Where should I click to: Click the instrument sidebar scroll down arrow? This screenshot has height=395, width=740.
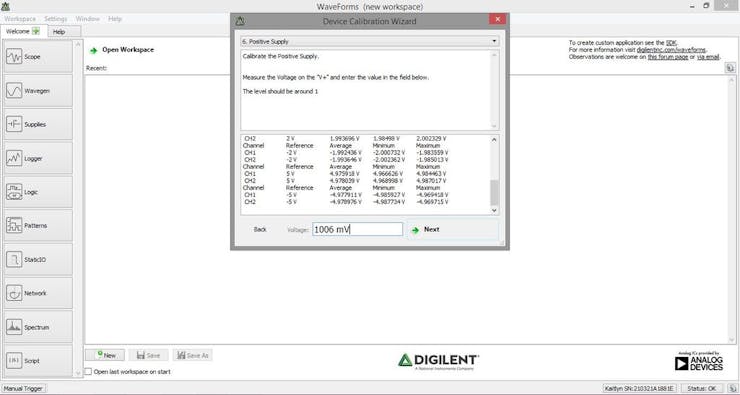78,373
